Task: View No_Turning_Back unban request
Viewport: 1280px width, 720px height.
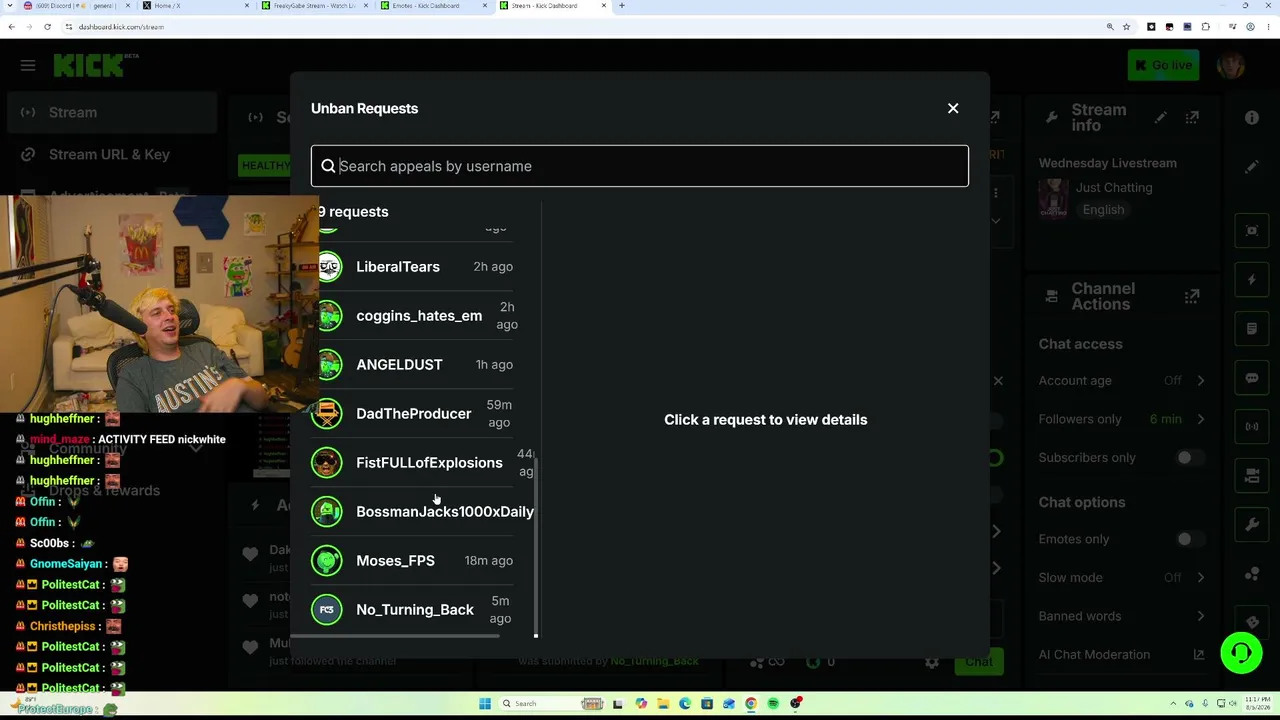Action: 412,610
